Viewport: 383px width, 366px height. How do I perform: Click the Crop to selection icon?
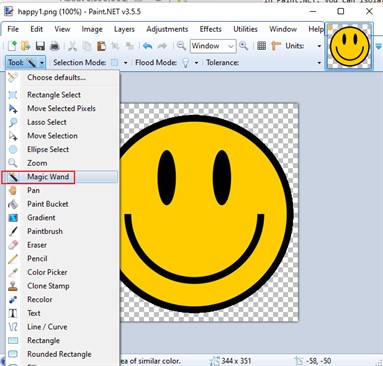(x=115, y=46)
